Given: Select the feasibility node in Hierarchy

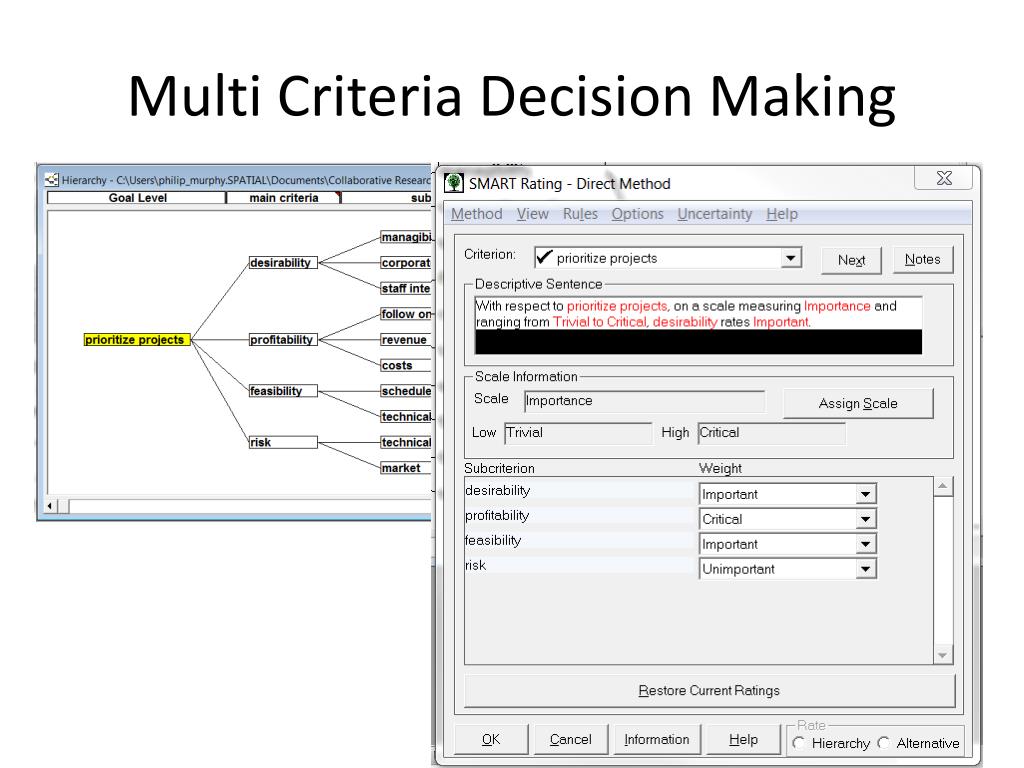Looking at the screenshot, I should point(283,391).
